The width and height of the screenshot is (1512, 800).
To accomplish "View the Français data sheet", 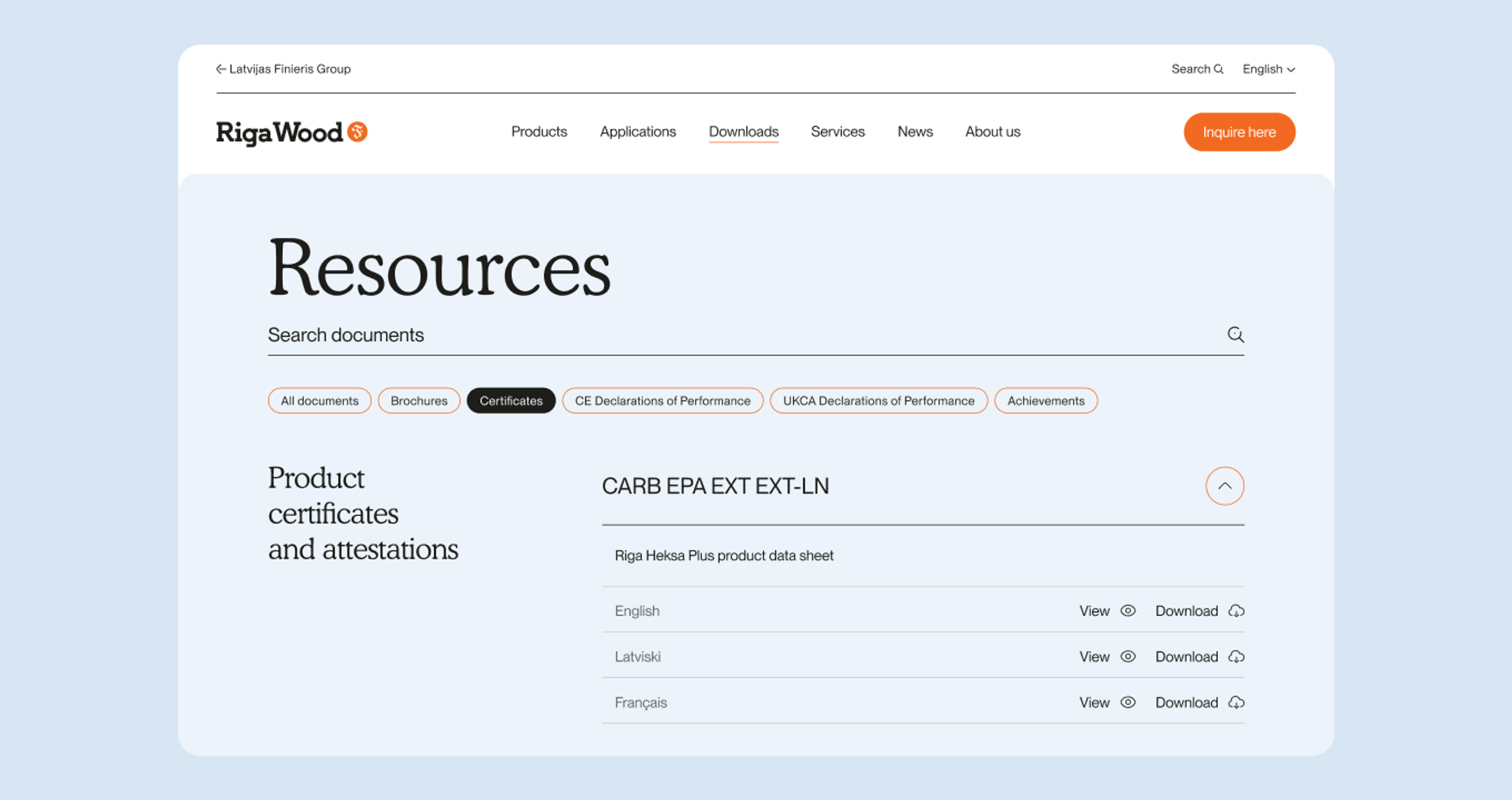I will click(1107, 702).
